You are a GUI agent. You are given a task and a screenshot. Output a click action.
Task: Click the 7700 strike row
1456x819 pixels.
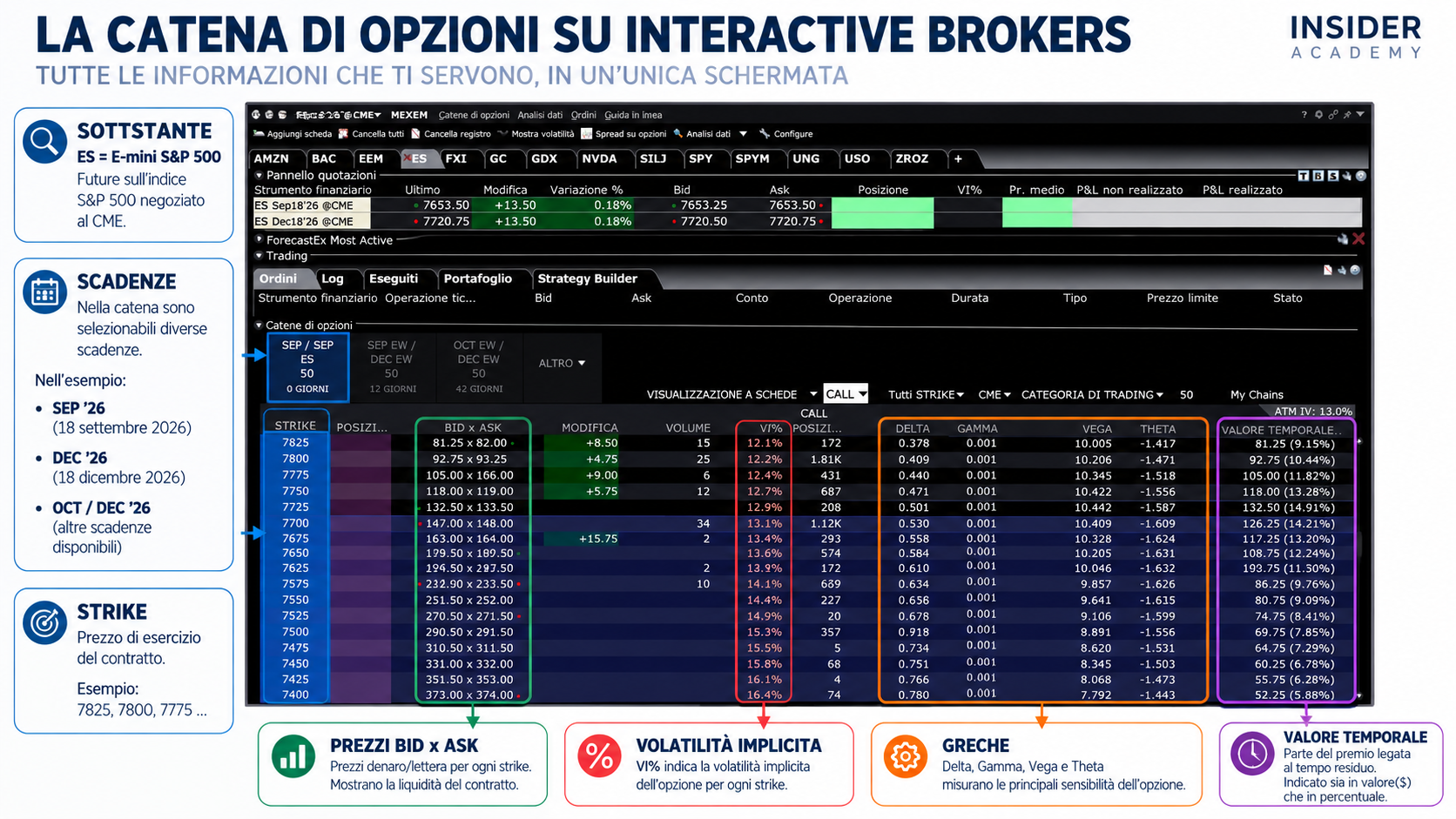tap(809, 523)
